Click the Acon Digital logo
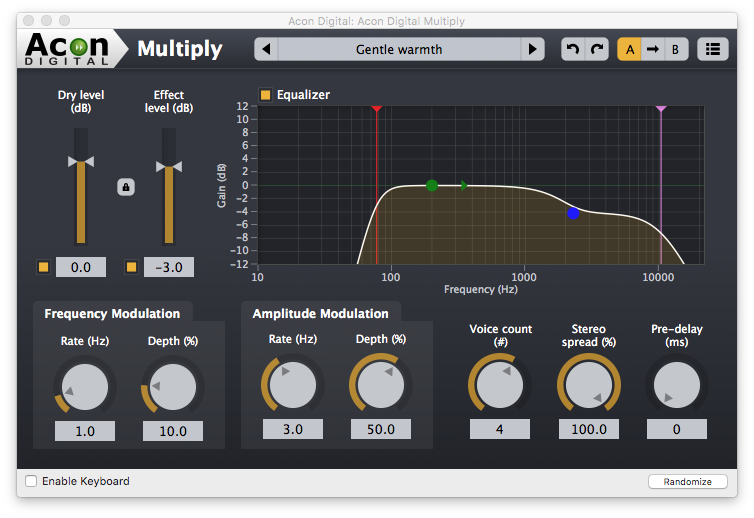 (x=67, y=49)
